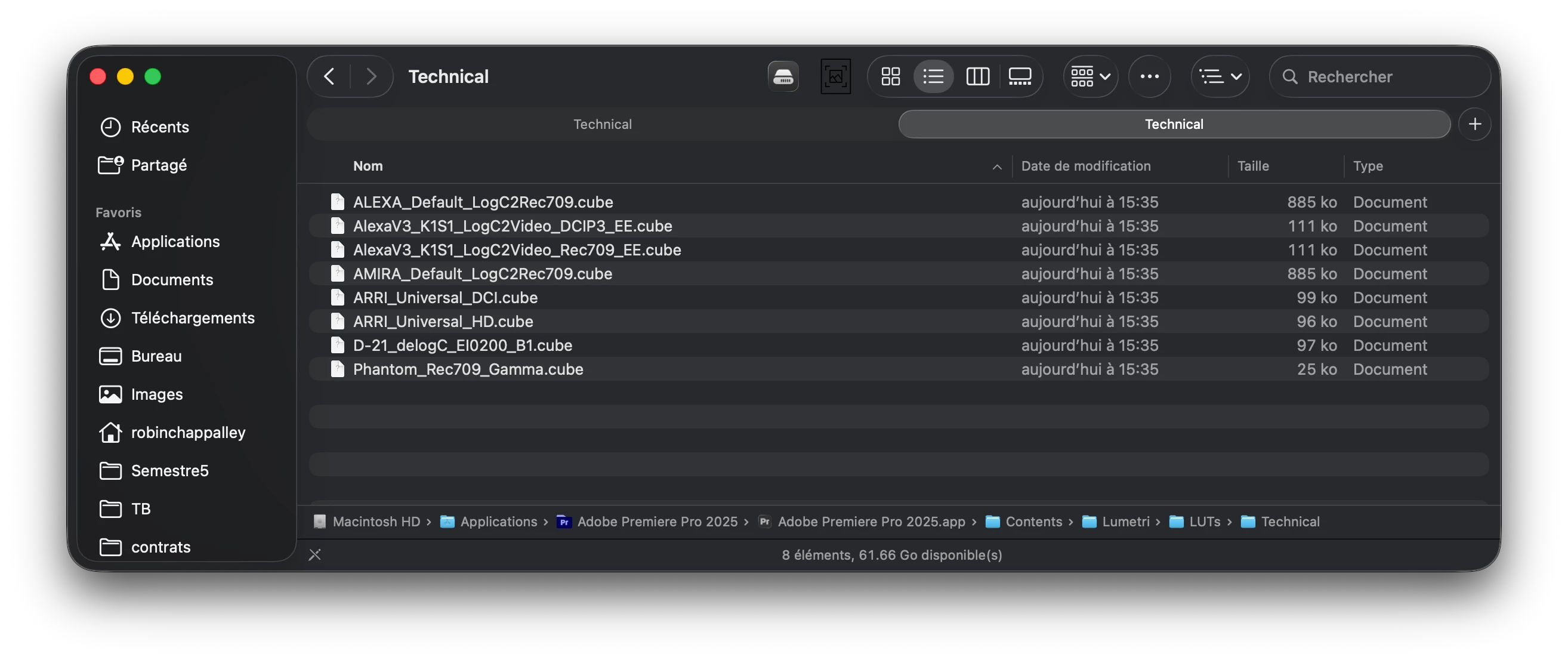
Task: Click the image capture icon in toolbar
Action: tap(835, 77)
